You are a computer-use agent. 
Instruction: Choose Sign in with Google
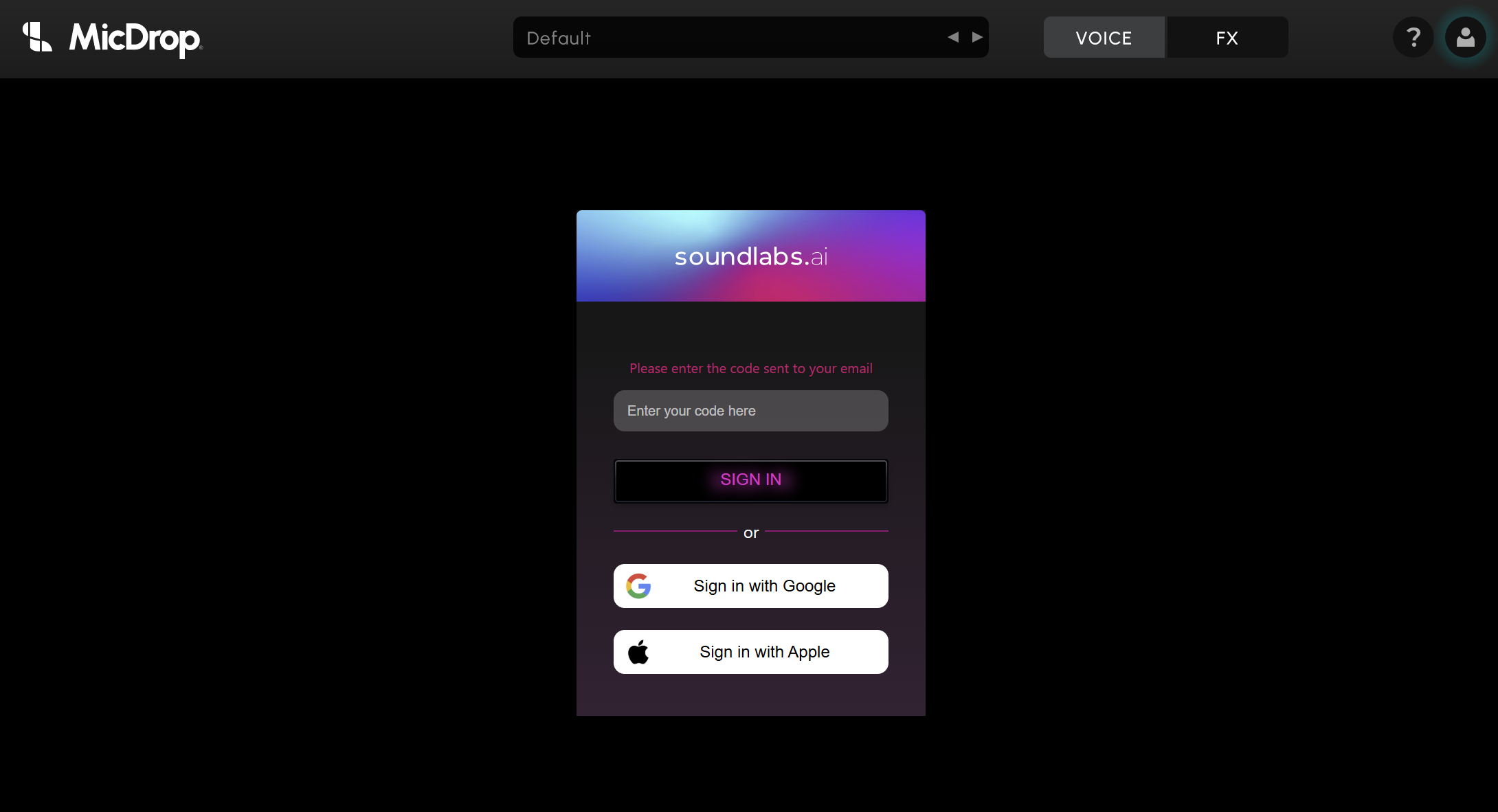750,586
